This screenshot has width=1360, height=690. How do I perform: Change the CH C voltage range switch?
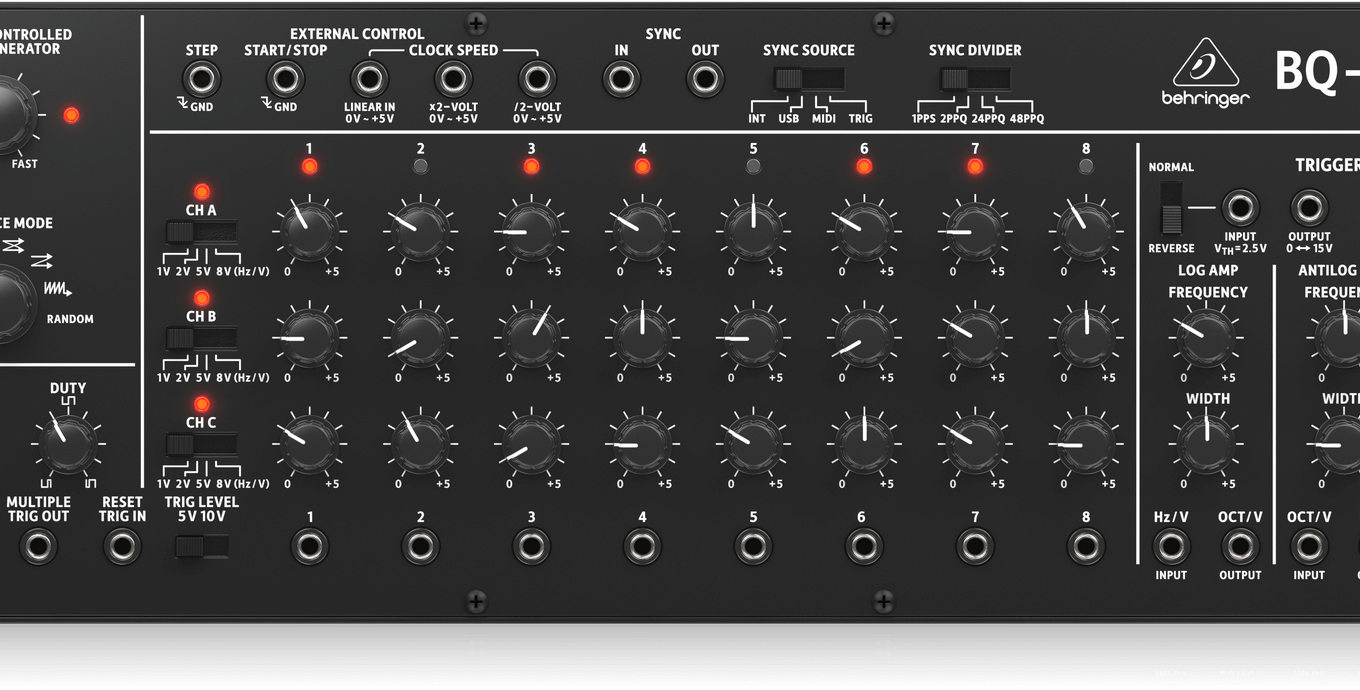pos(201,444)
